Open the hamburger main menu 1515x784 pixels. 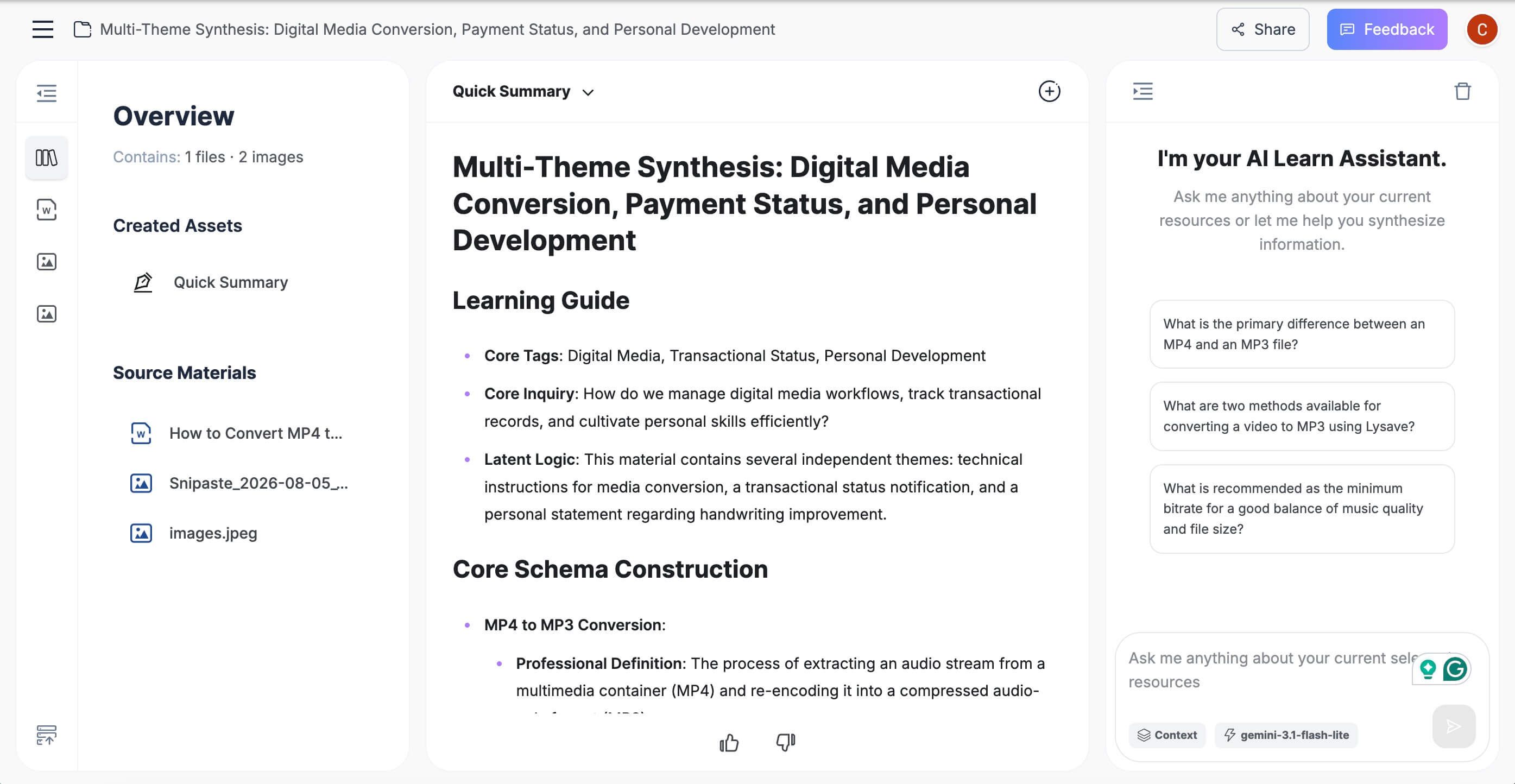[x=42, y=29]
